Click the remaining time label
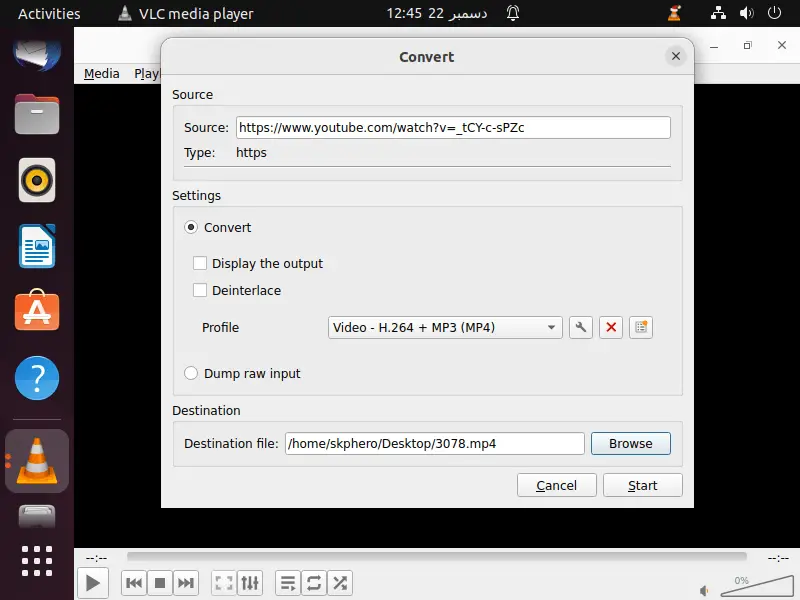The image size is (800, 600). coord(779,558)
